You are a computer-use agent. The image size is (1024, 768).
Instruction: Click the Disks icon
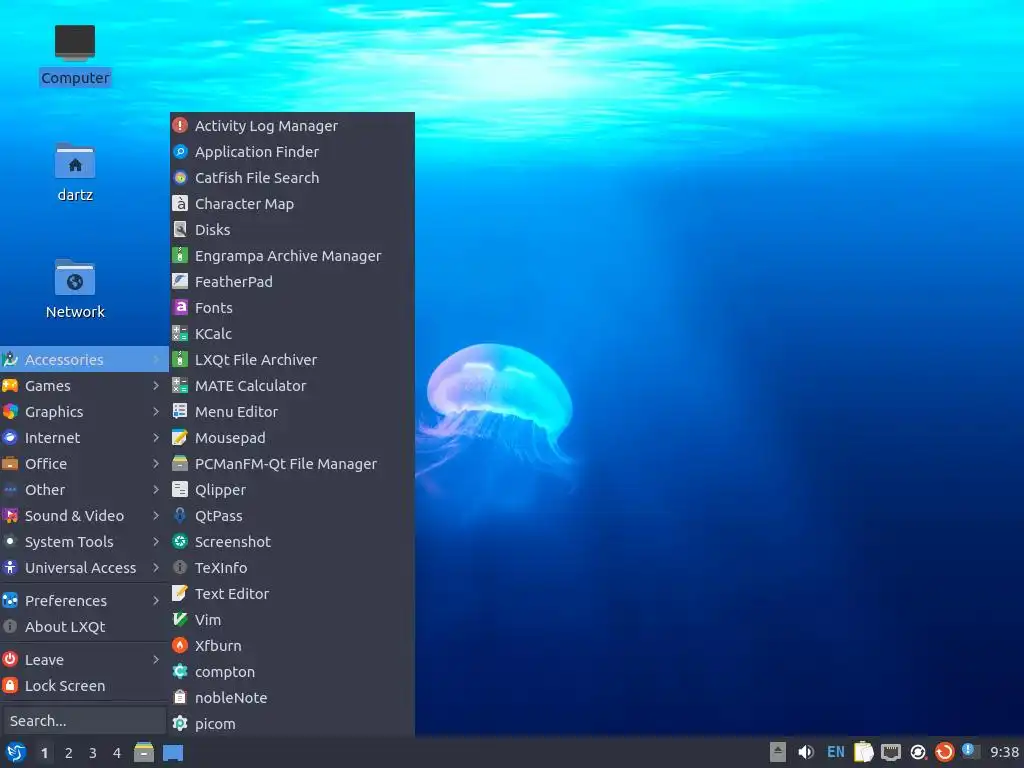pos(180,230)
